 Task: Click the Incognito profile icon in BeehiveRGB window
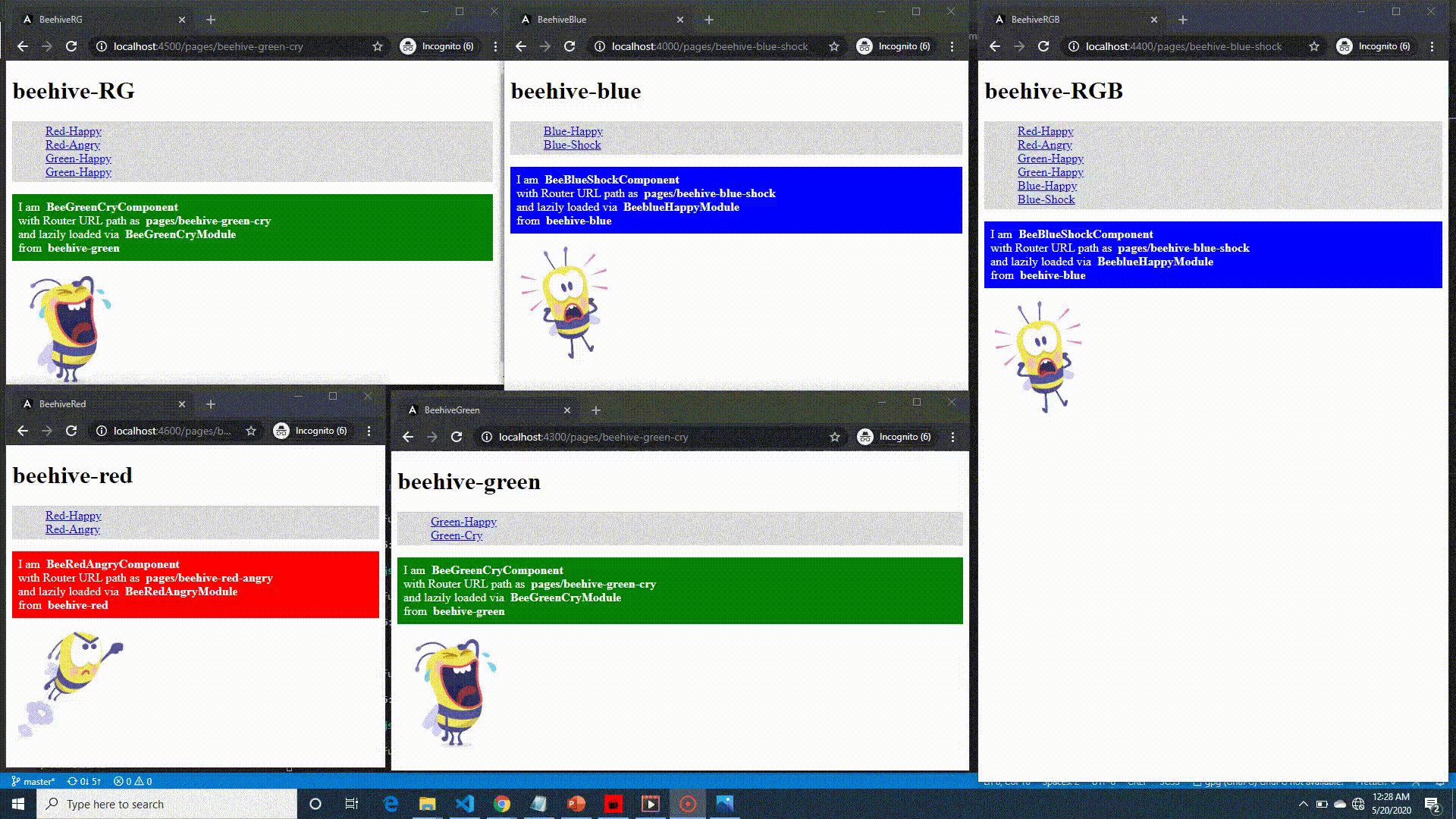pyautogui.click(x=1345, y=46)
